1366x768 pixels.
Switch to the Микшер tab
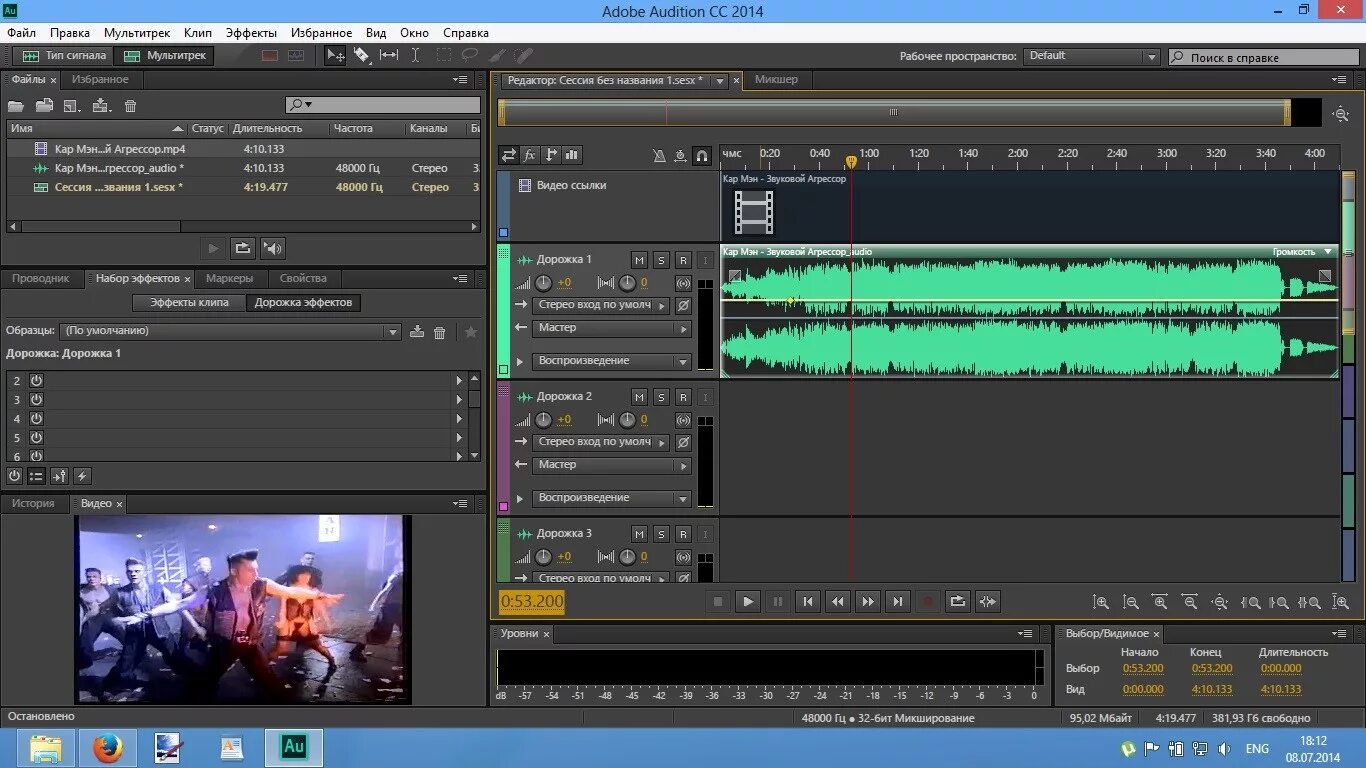click(x=776, y=80)
